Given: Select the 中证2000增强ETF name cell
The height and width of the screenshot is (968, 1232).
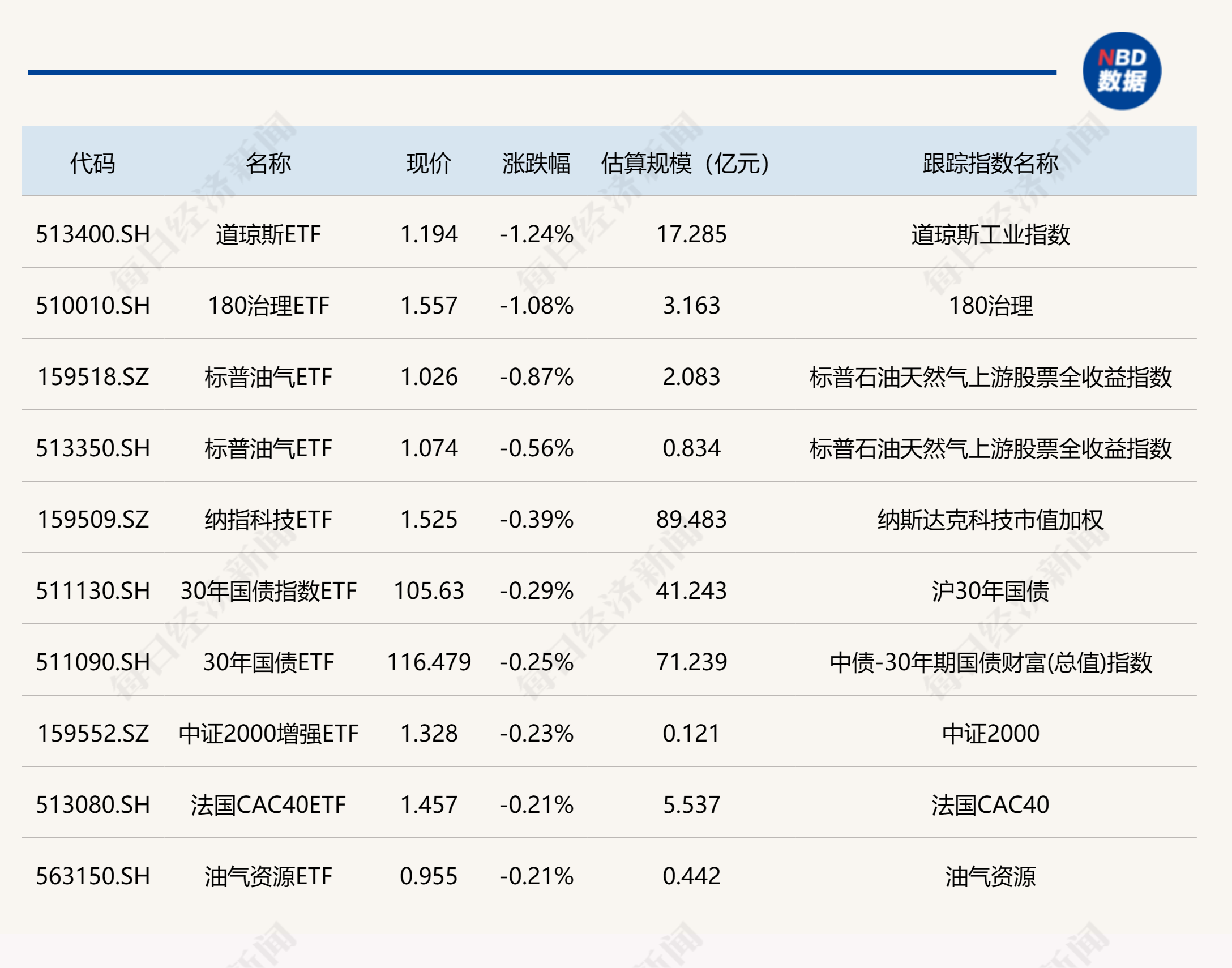Looking at the screenshot, I should (268, 734).
